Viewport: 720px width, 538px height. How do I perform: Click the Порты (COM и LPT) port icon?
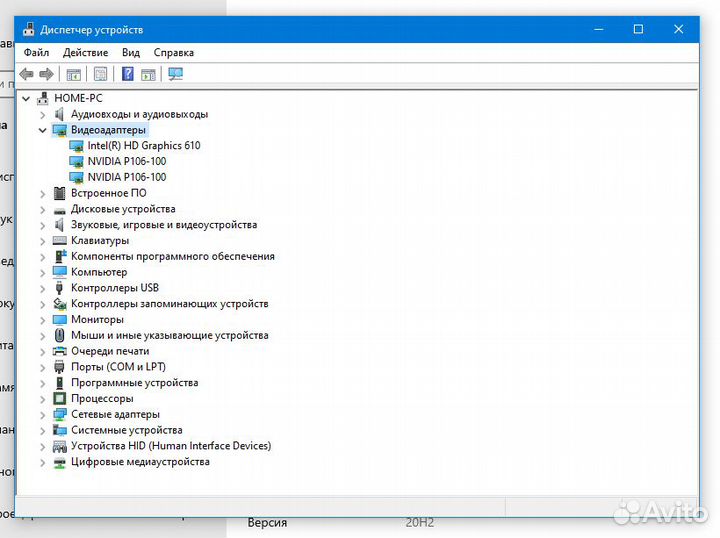tap(59, 367)
